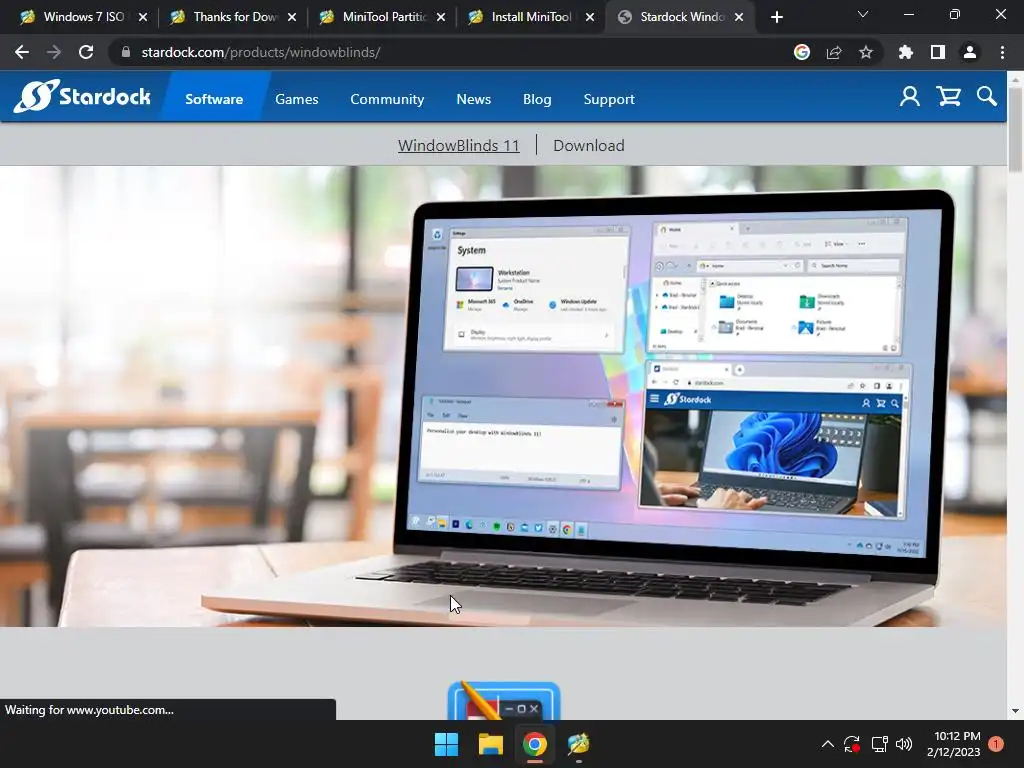Close the MiniTool Partition tab
Viewport: 1024px width, 768px height.
(x=441, y=17)
